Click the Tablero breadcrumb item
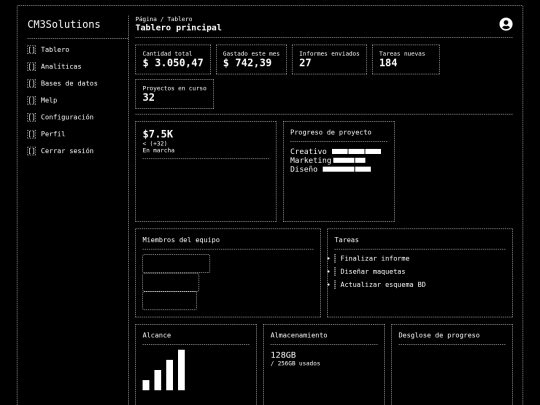Viewport: 540px width, 405px height. (180, 19)
